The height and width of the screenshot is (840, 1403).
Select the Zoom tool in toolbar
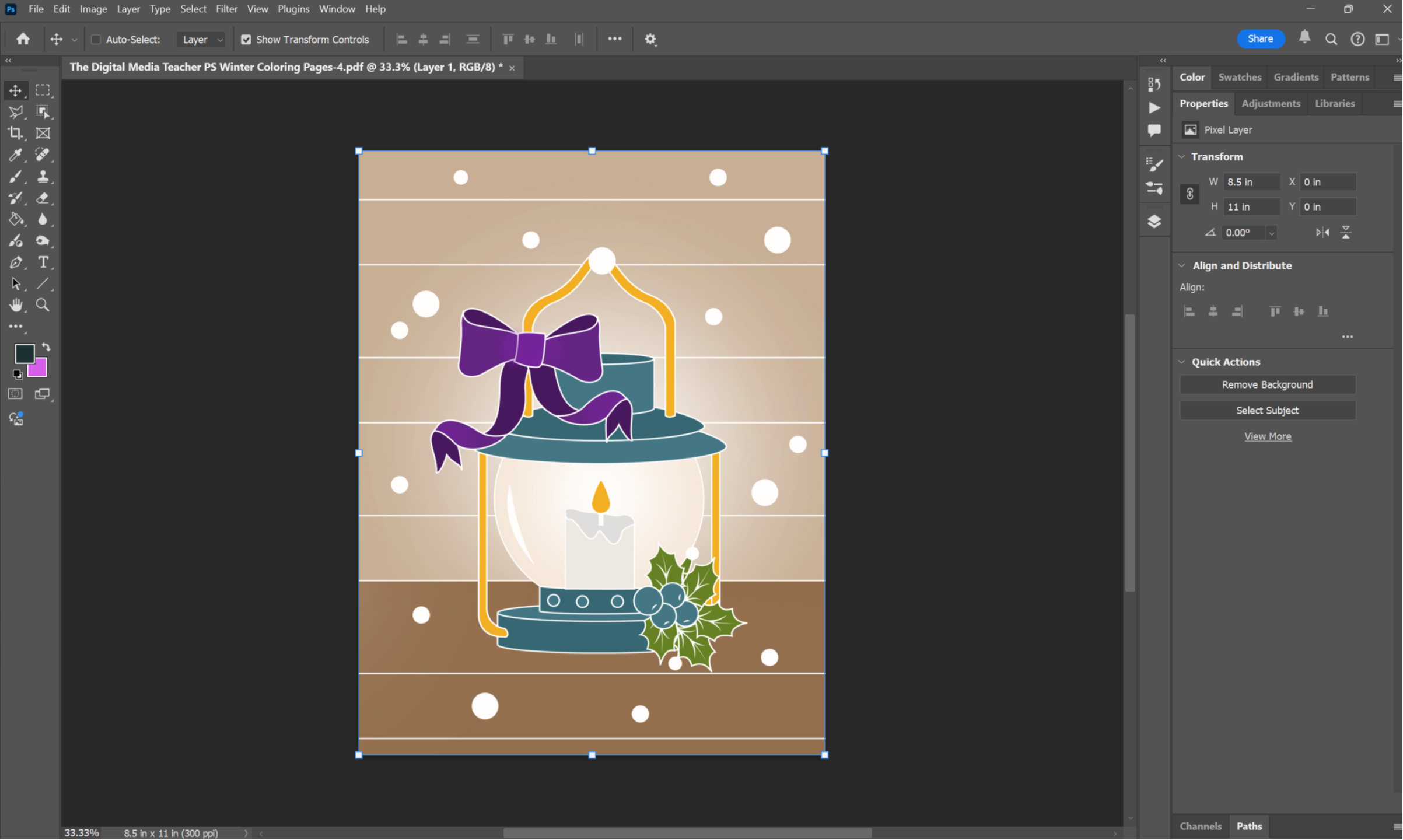(x=43, y=305)
